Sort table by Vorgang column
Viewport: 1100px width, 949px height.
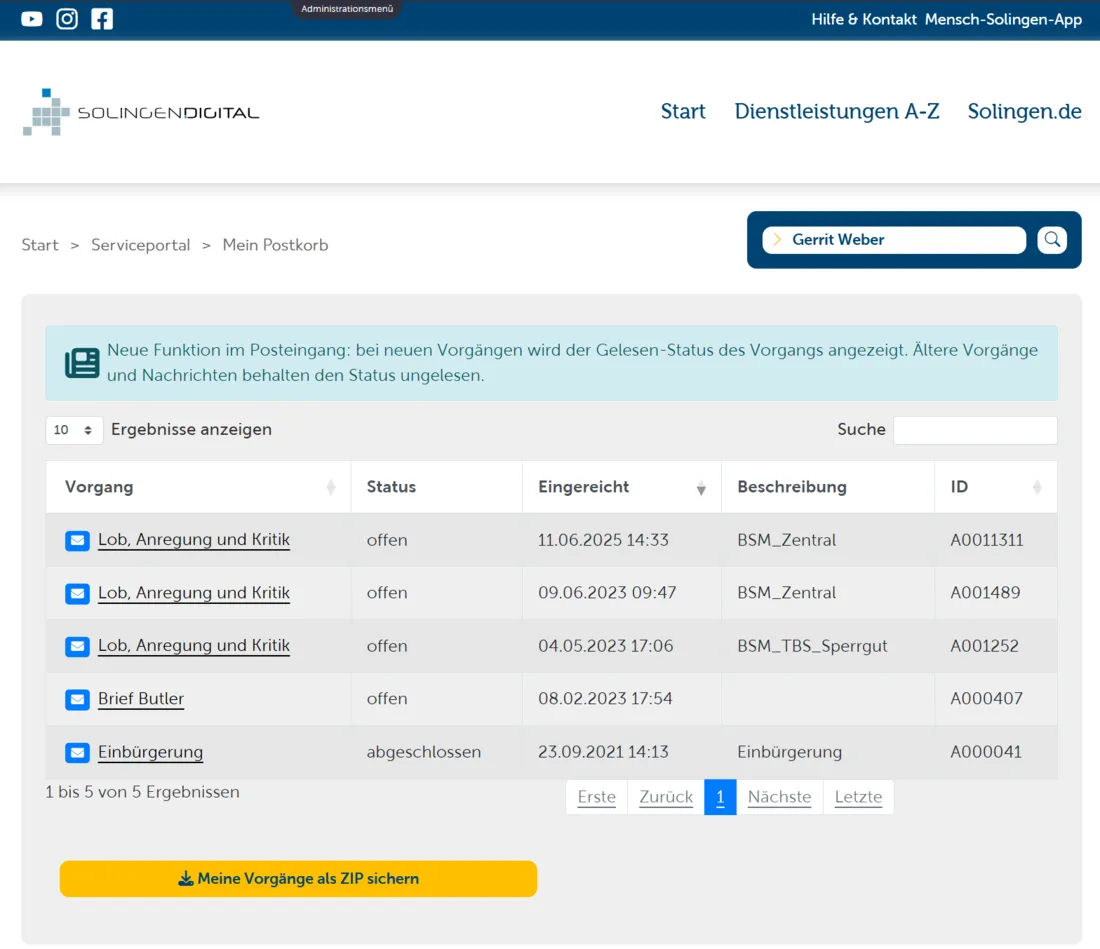click(199, 487)
